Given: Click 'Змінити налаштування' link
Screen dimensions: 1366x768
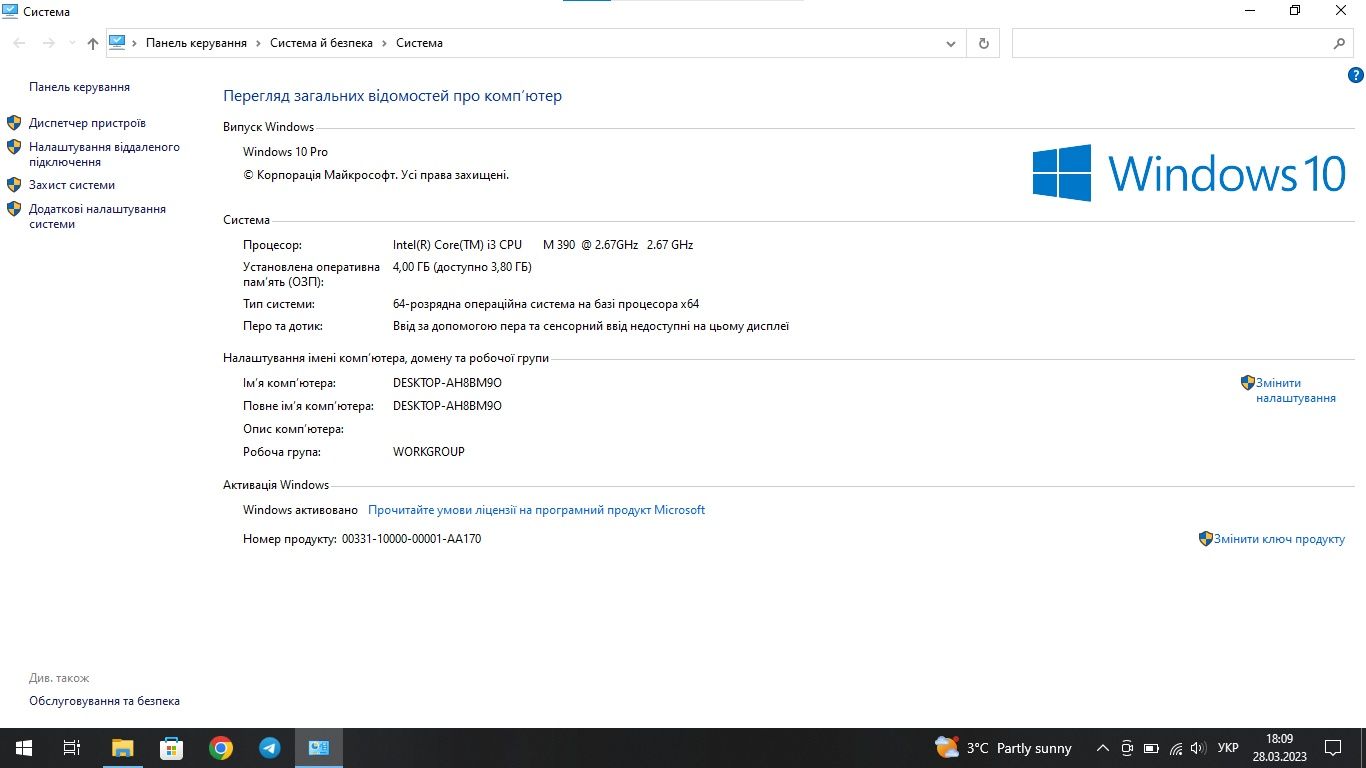Looking at the screenshot, I should 1296,390.
